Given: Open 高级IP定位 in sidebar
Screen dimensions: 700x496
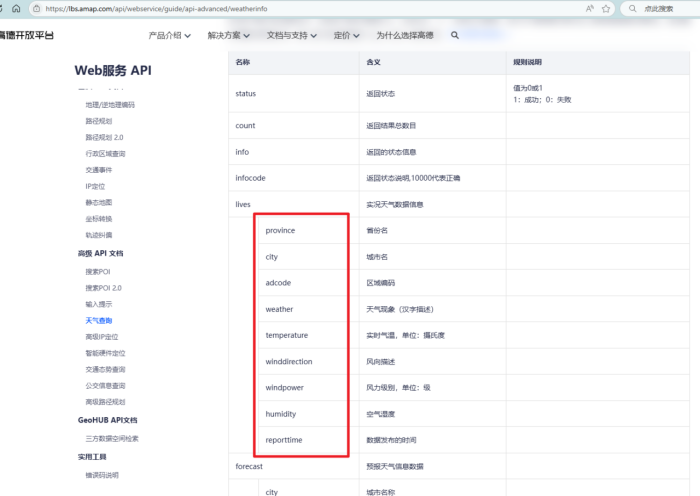Looking at the screenshot, I should [102, 337].
